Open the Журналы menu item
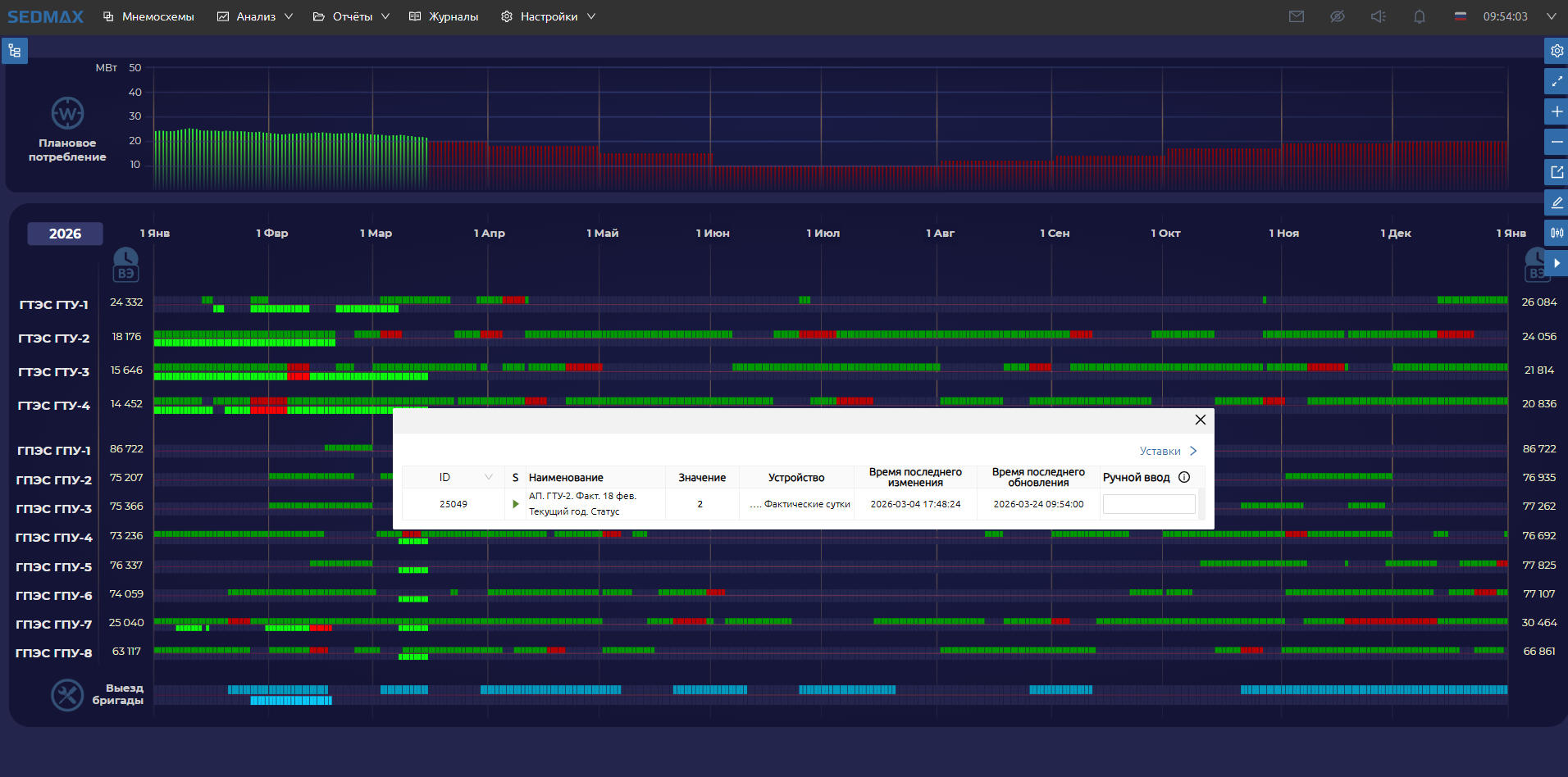1568x777 pixels. point(444,16)
